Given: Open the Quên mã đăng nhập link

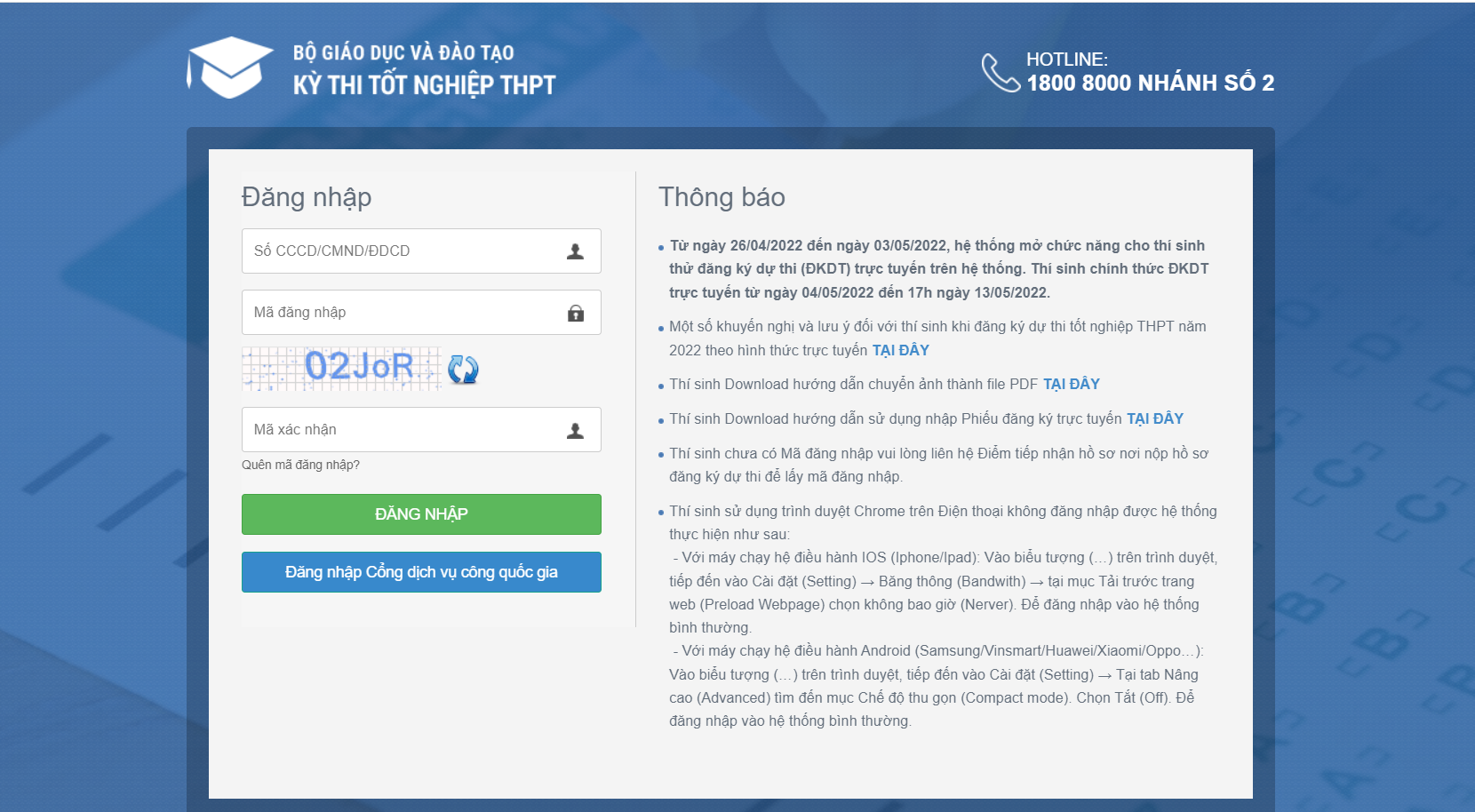Looking at the screenshot, I should pyautogui.click(x=300, y=465).
